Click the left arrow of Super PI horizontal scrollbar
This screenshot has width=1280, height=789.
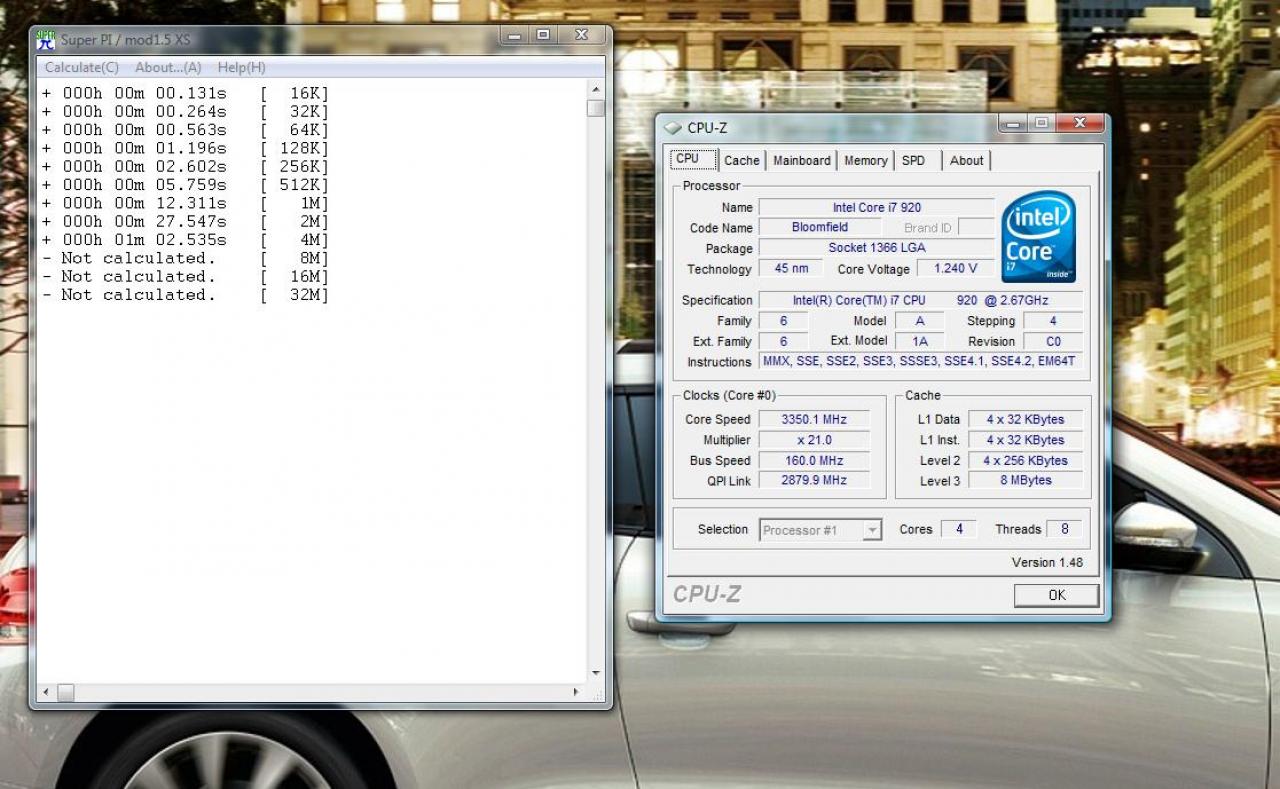[45, 692]
